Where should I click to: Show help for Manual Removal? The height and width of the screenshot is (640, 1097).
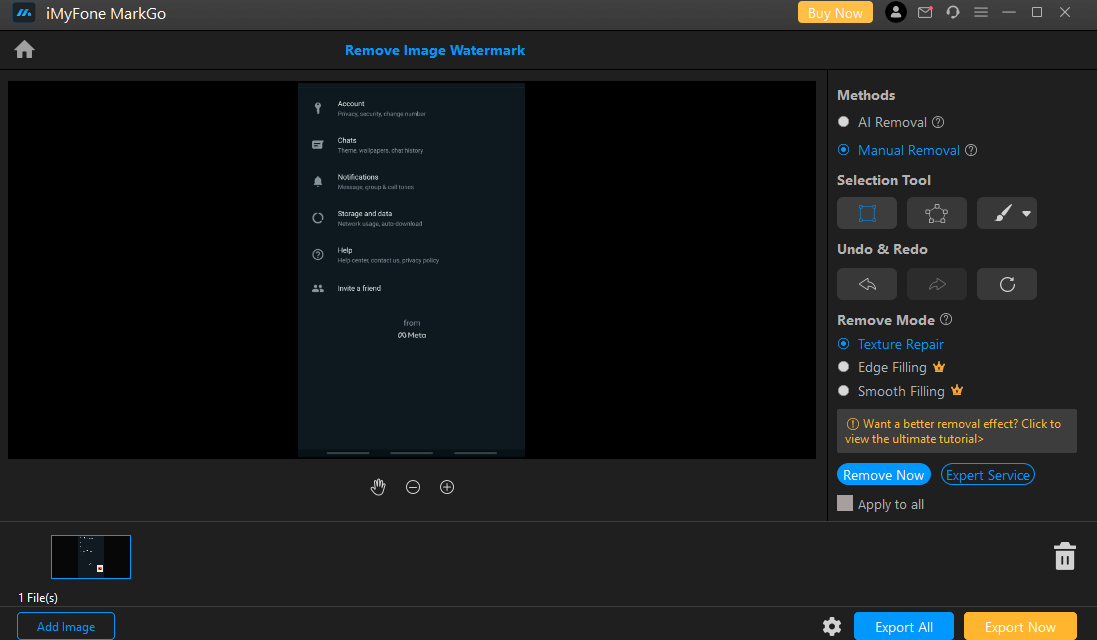click(x=971, y=150)
